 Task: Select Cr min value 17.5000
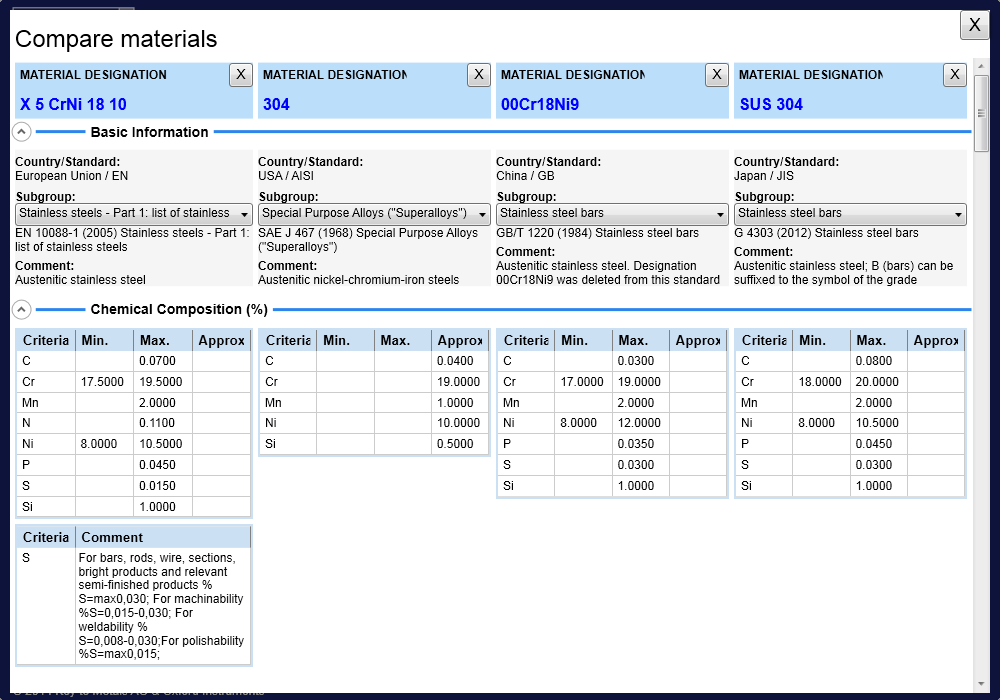(x=104, y=382)
